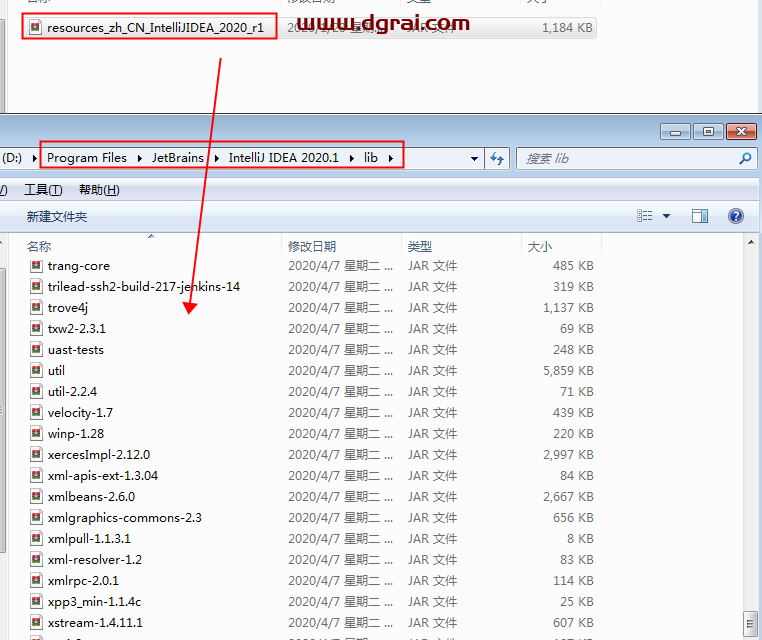Expand arrow after lib in address bar
Screen dimensions: 762x640
click(391, 158)
